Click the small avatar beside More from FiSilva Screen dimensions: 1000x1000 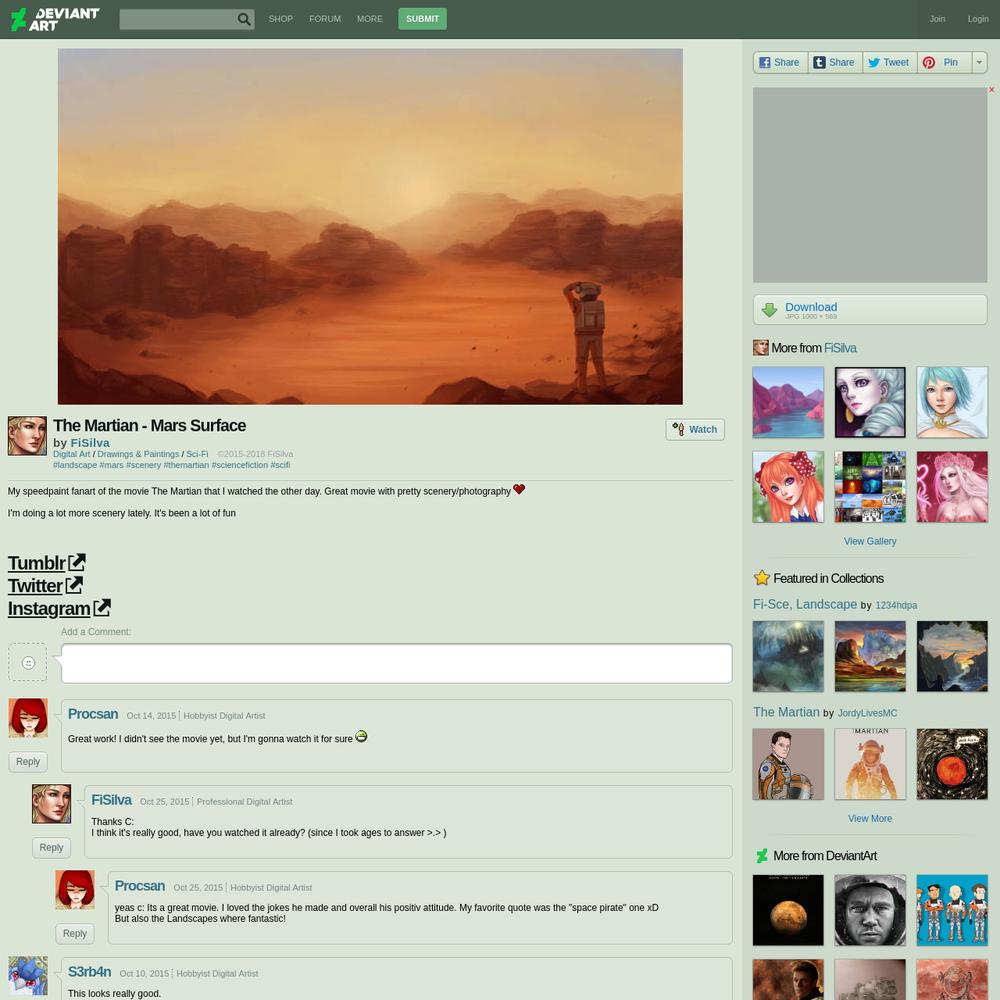coord(760,348)
